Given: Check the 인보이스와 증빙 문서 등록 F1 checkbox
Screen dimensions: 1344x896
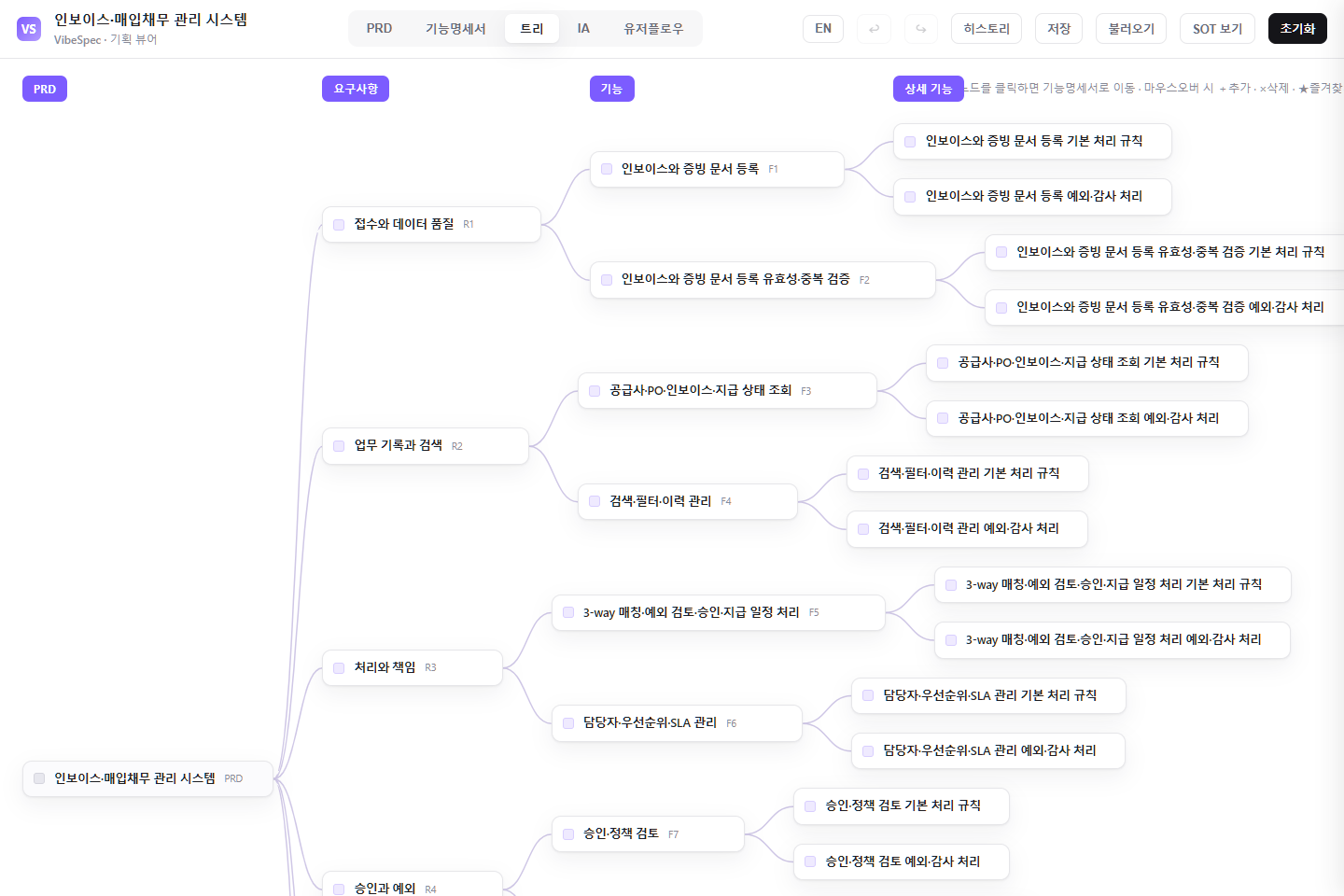Looking at the screenshot, I should 607,169.
